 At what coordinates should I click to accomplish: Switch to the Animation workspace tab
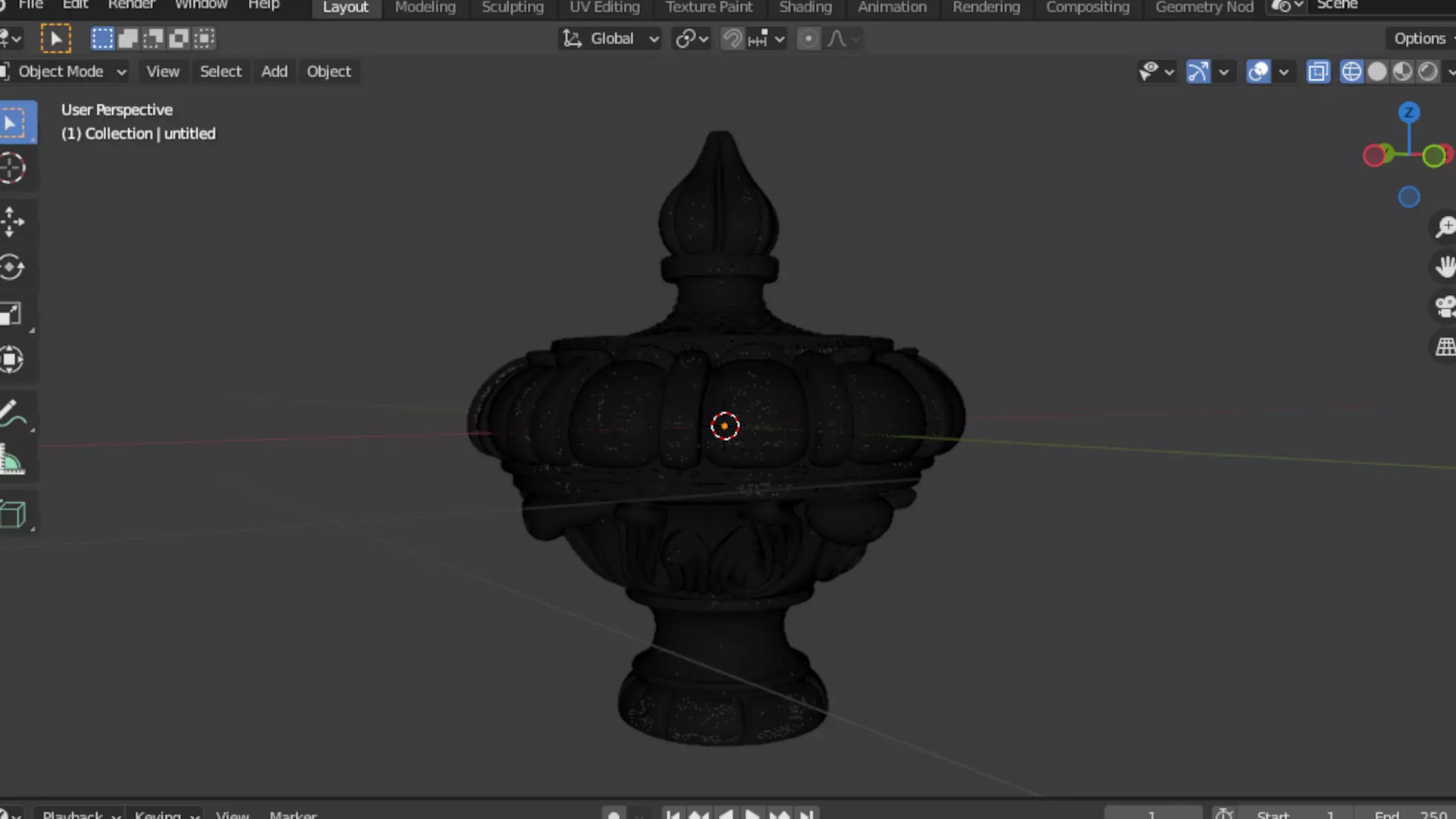pos(892,8)
